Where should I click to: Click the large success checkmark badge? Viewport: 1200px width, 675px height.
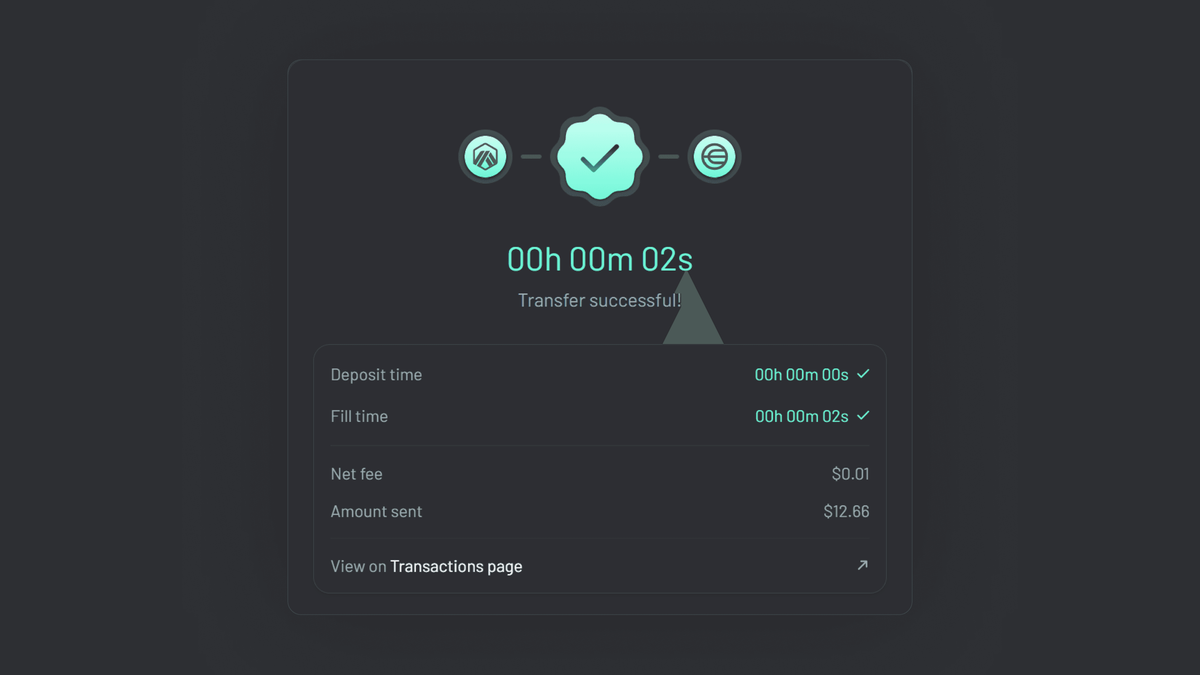[x=599, y=156]
